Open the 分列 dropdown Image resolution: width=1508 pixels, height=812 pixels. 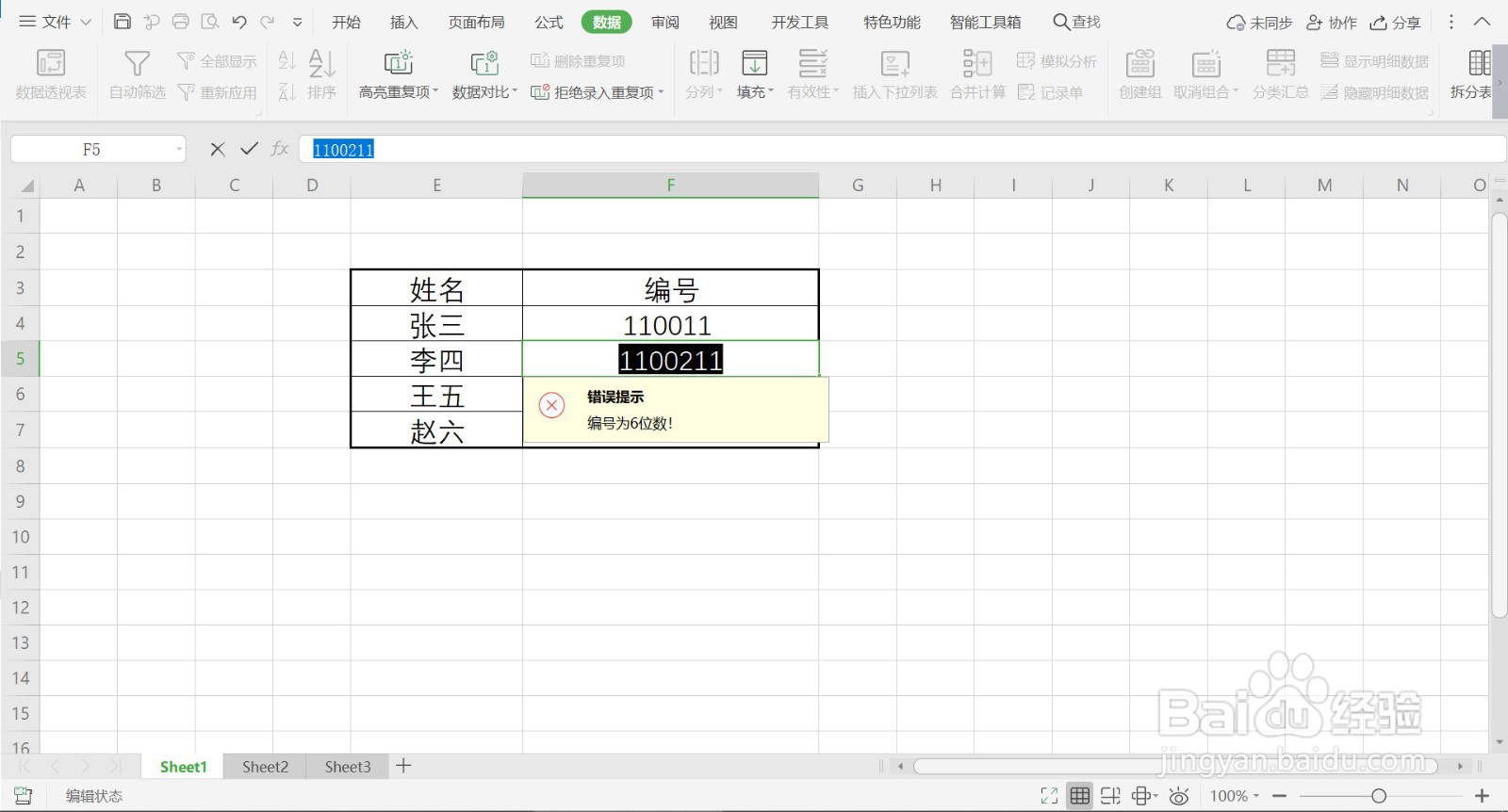click(x=704, y=92)
